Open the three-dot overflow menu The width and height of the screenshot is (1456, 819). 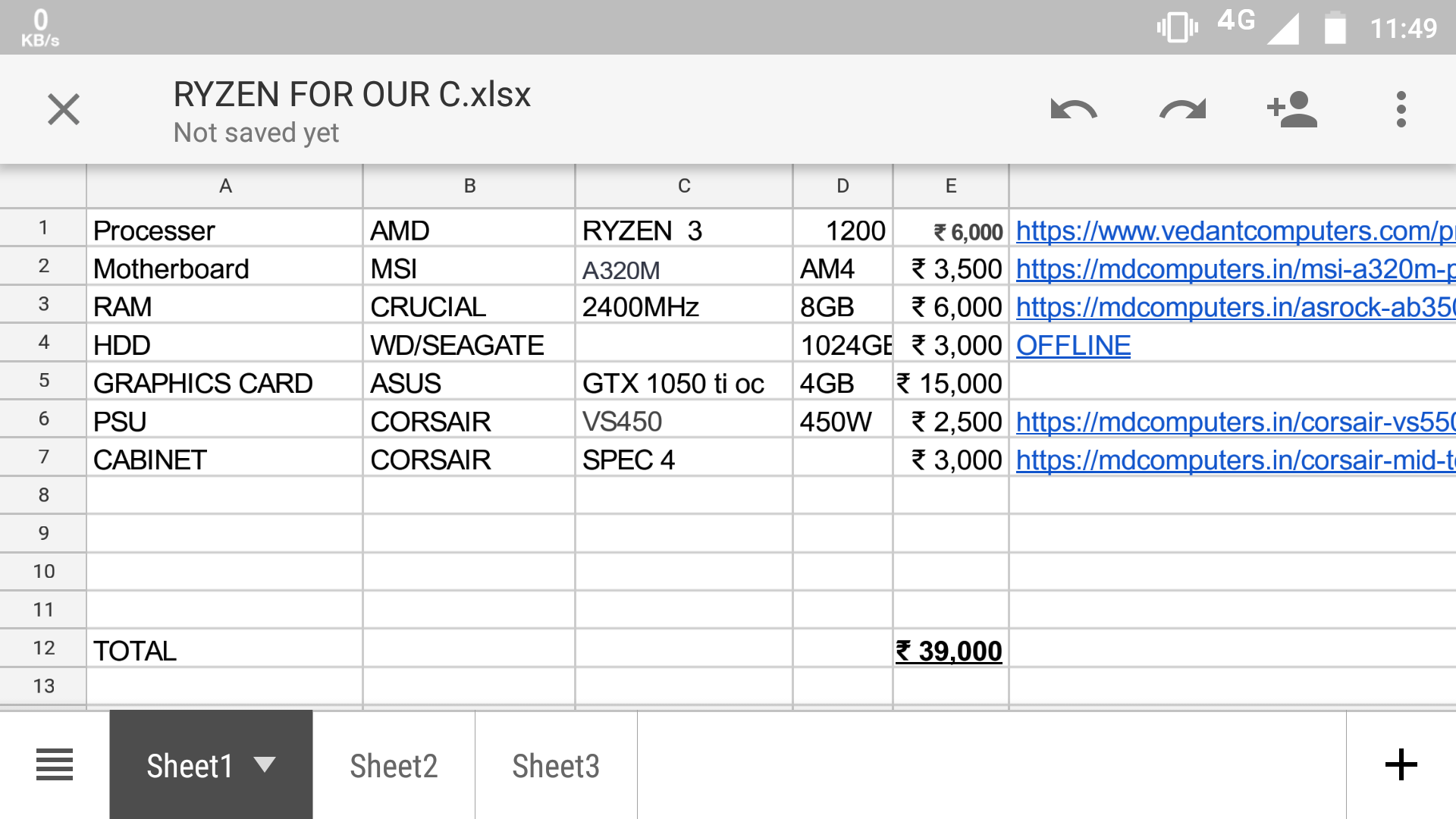click(x=1401, y=109)
